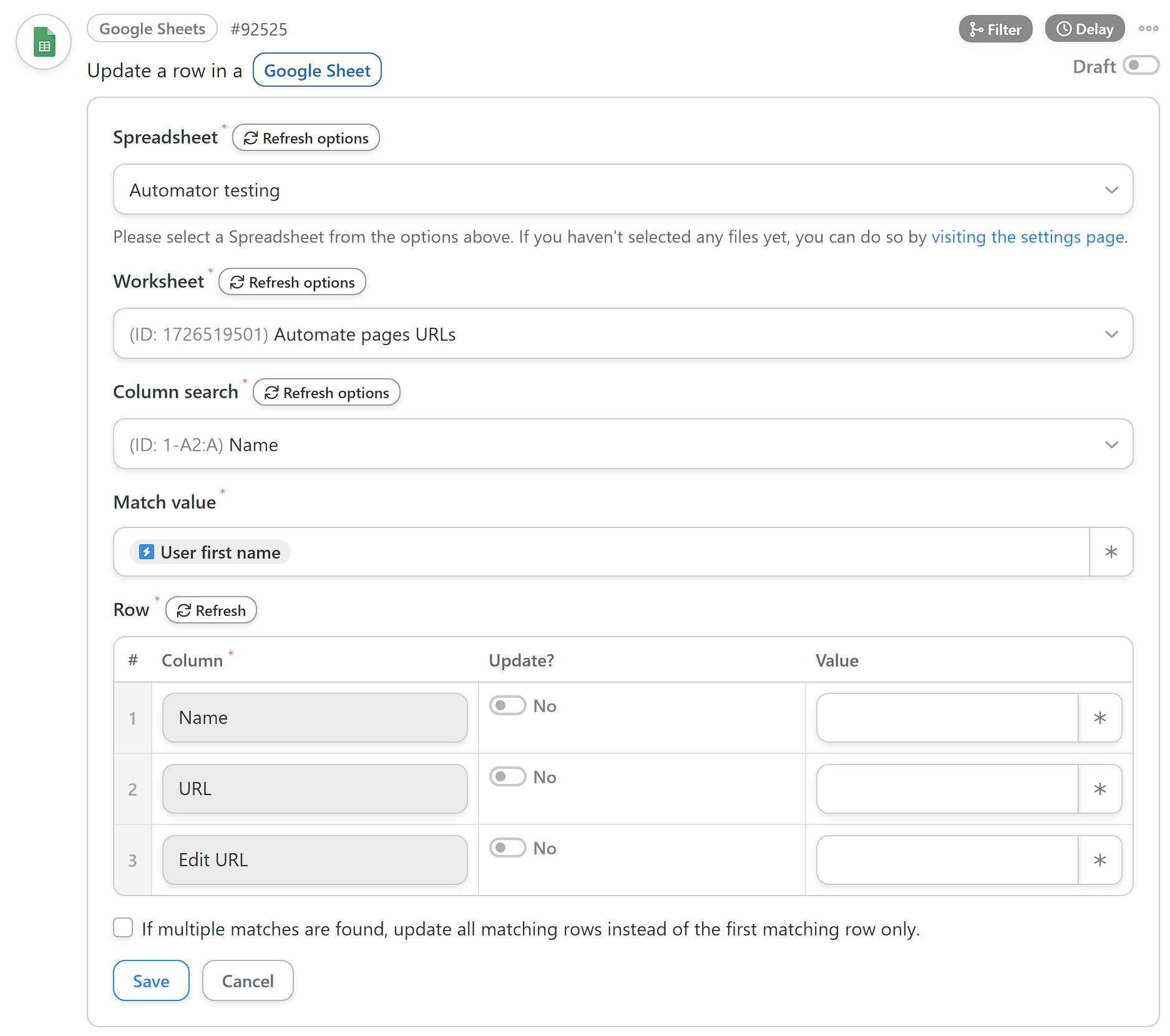This screenshot has width=1170, height=1036.
Task: Add a Delay to this action
Action: [1085, 29]
